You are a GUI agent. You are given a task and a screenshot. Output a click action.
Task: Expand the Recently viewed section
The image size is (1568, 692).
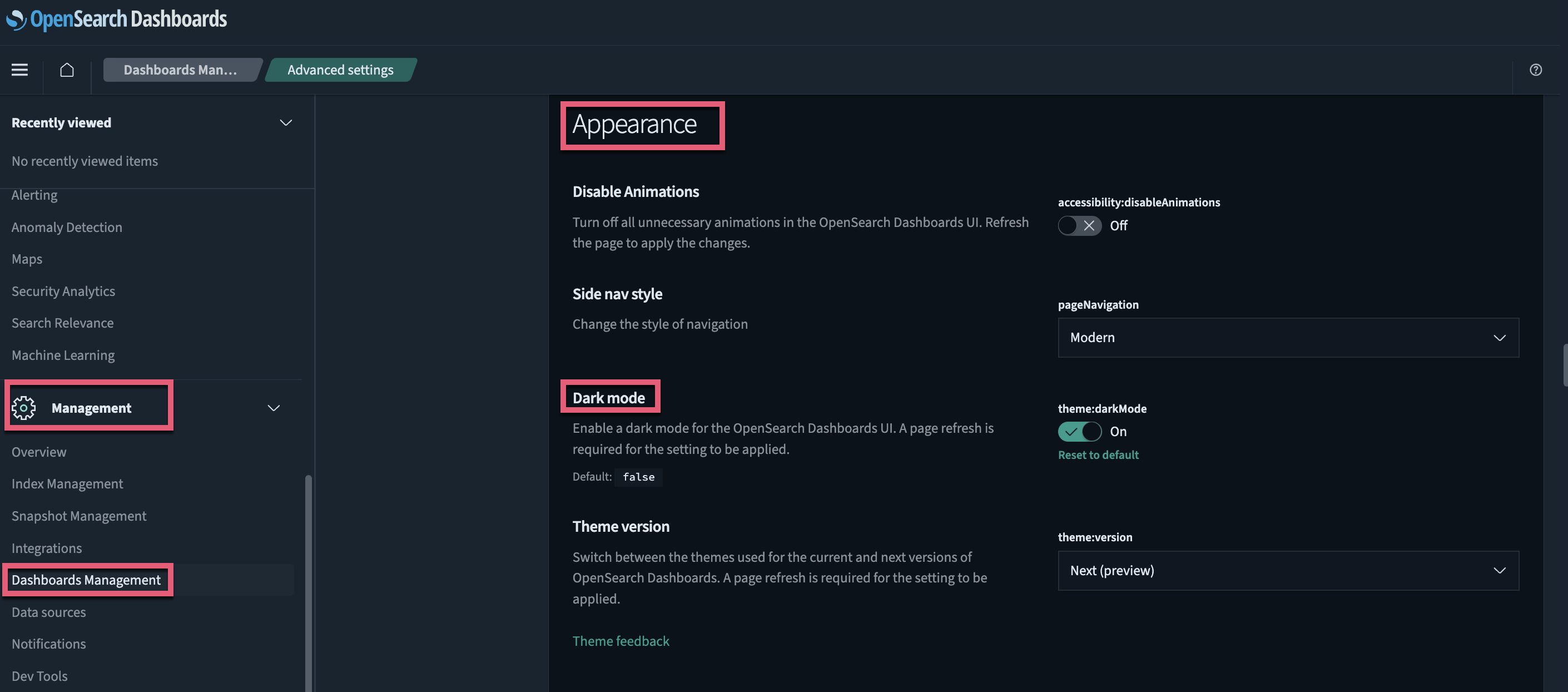(285, 122)
